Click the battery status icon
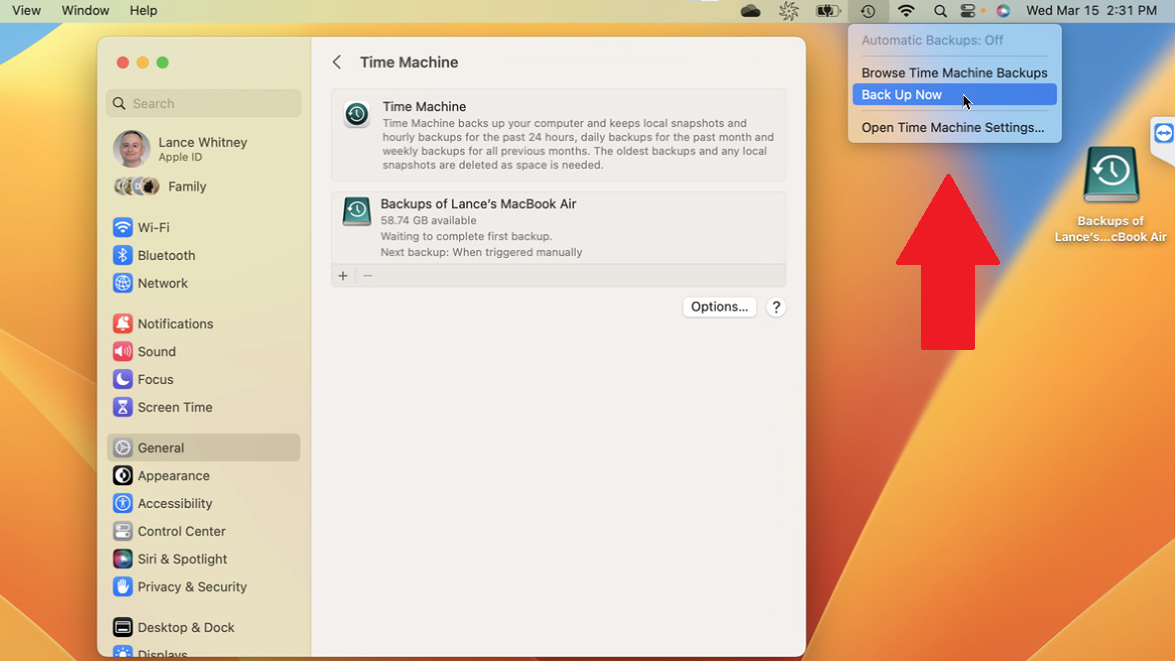This screenshot has width=1175, height=661. pos(827,11)
